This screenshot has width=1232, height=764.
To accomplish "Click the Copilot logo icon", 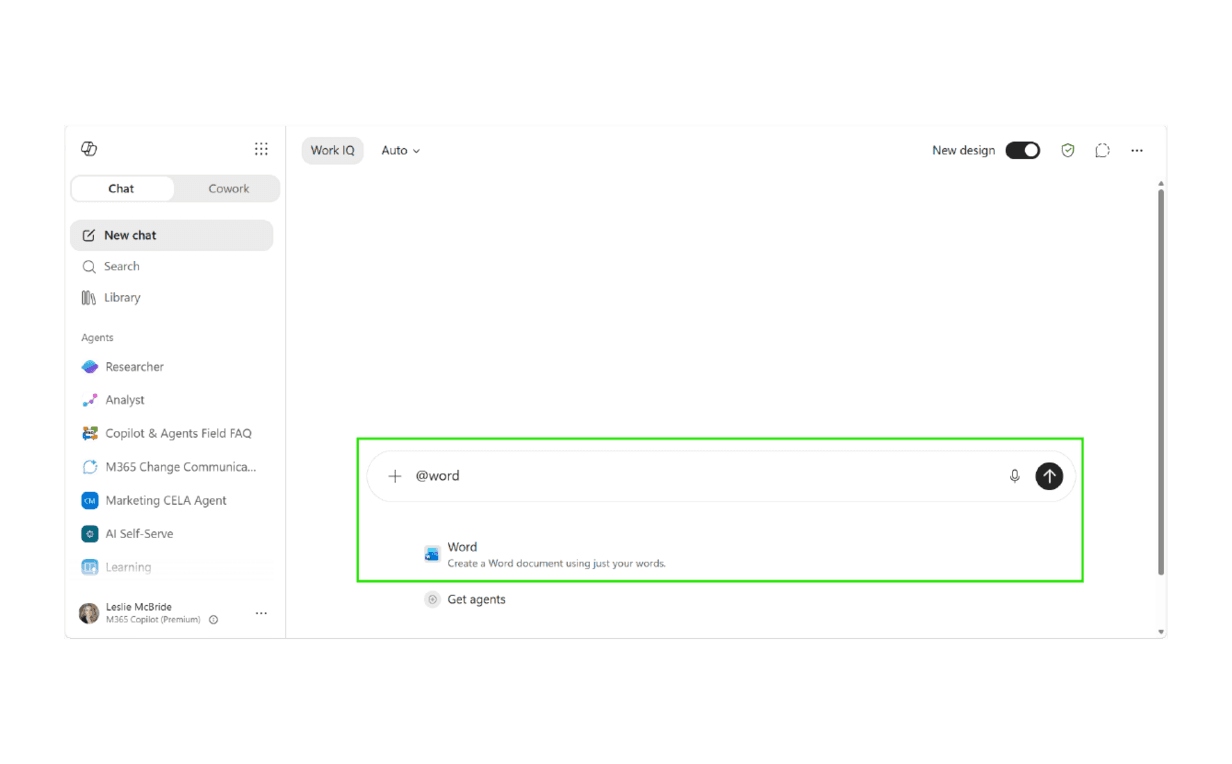I will coord(89,149).
